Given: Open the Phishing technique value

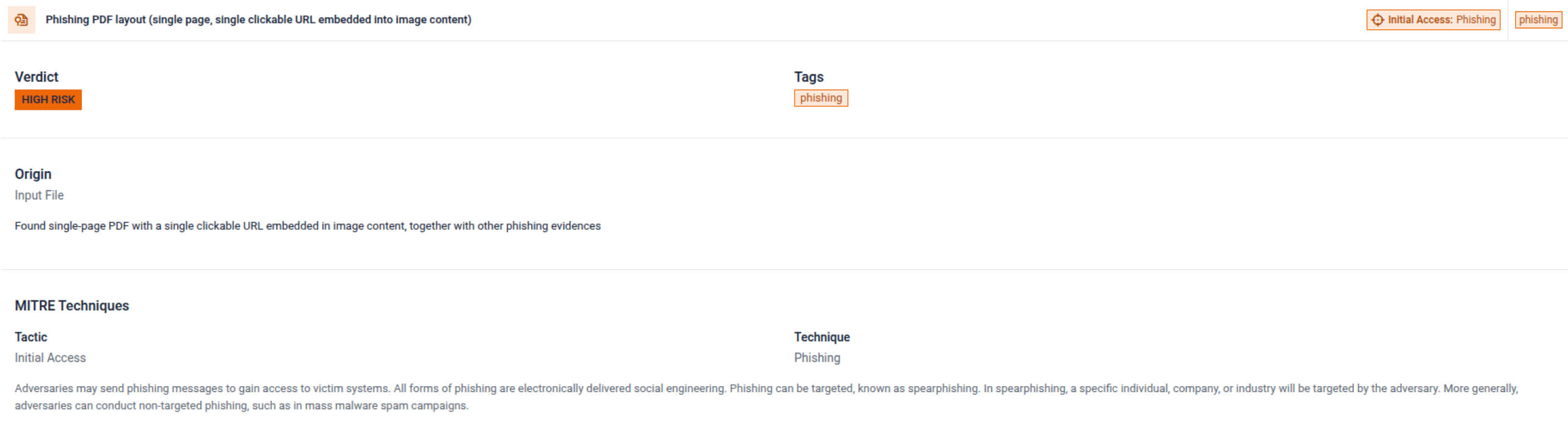Looking at the screenshot, I should pyautogui.click(x=817, y=358).
